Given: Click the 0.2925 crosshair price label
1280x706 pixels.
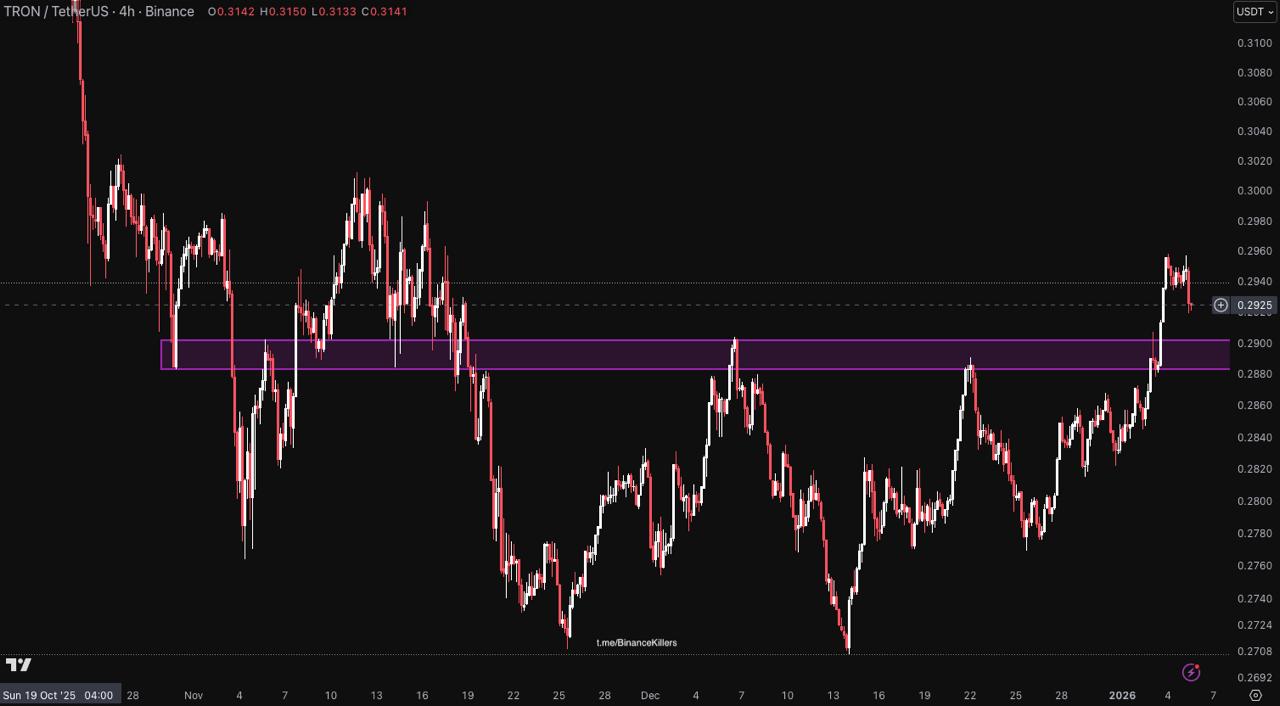Looking at the screenshot, I should [x=1255, y=305].
